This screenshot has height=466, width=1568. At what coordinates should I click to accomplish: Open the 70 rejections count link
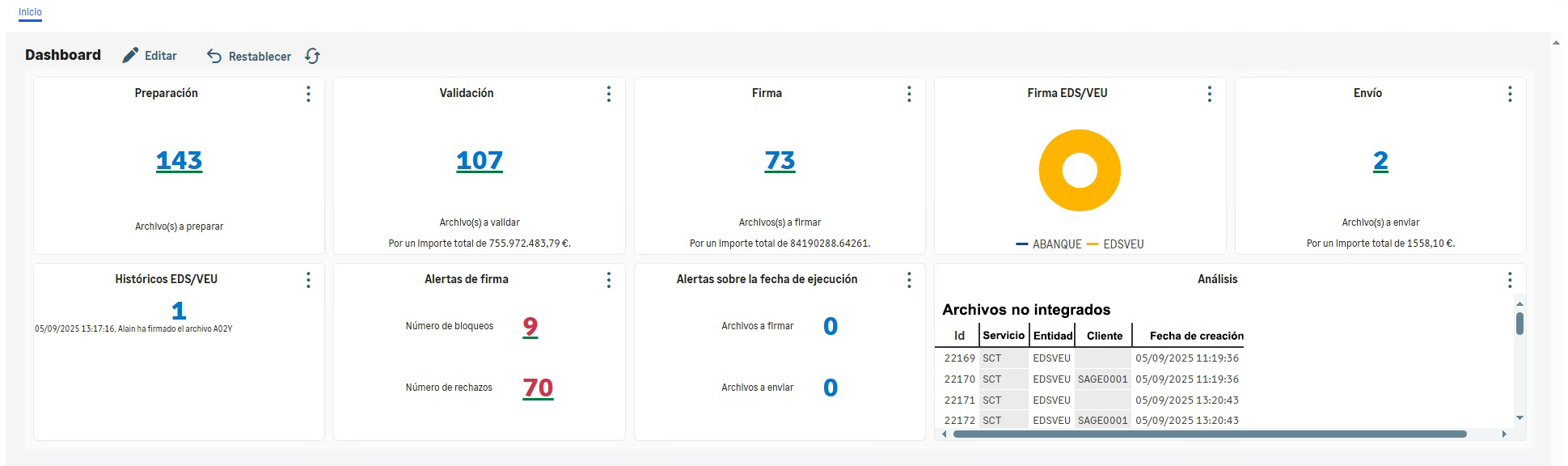pos(538,388)
